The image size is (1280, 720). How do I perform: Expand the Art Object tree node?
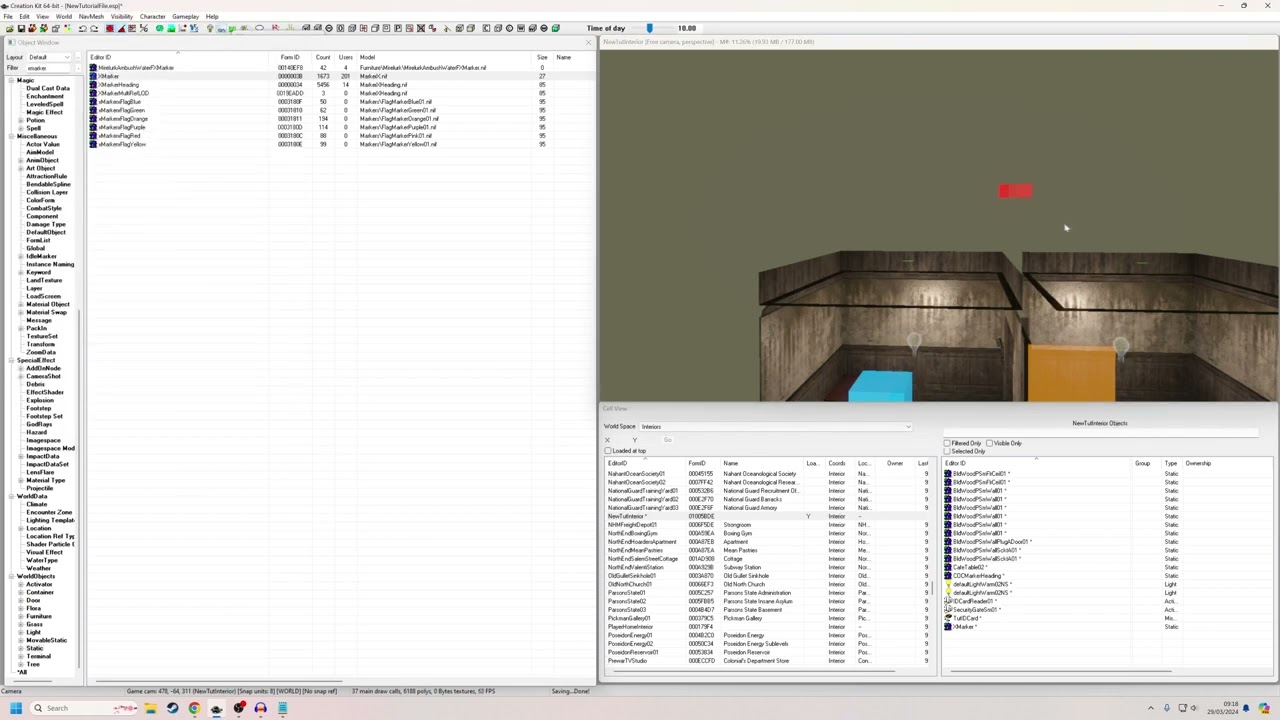(21, 168)
